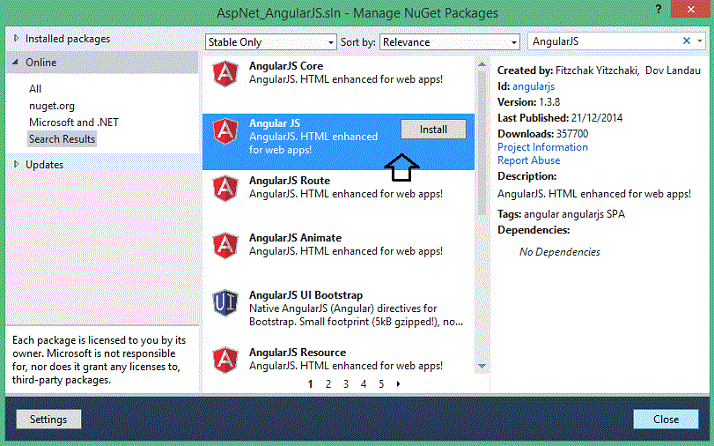
Task: Click the package list scrollbar thumb
Action: pyautogui.click(x=482, y=144)
